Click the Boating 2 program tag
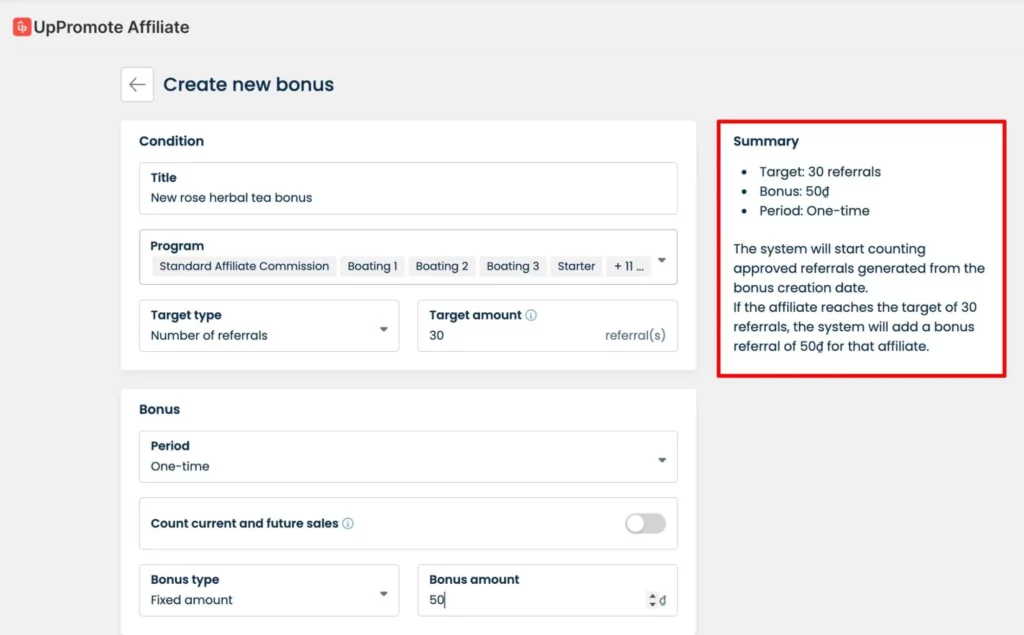This screenshot has height=635, width=1024. tap(441, 266)
